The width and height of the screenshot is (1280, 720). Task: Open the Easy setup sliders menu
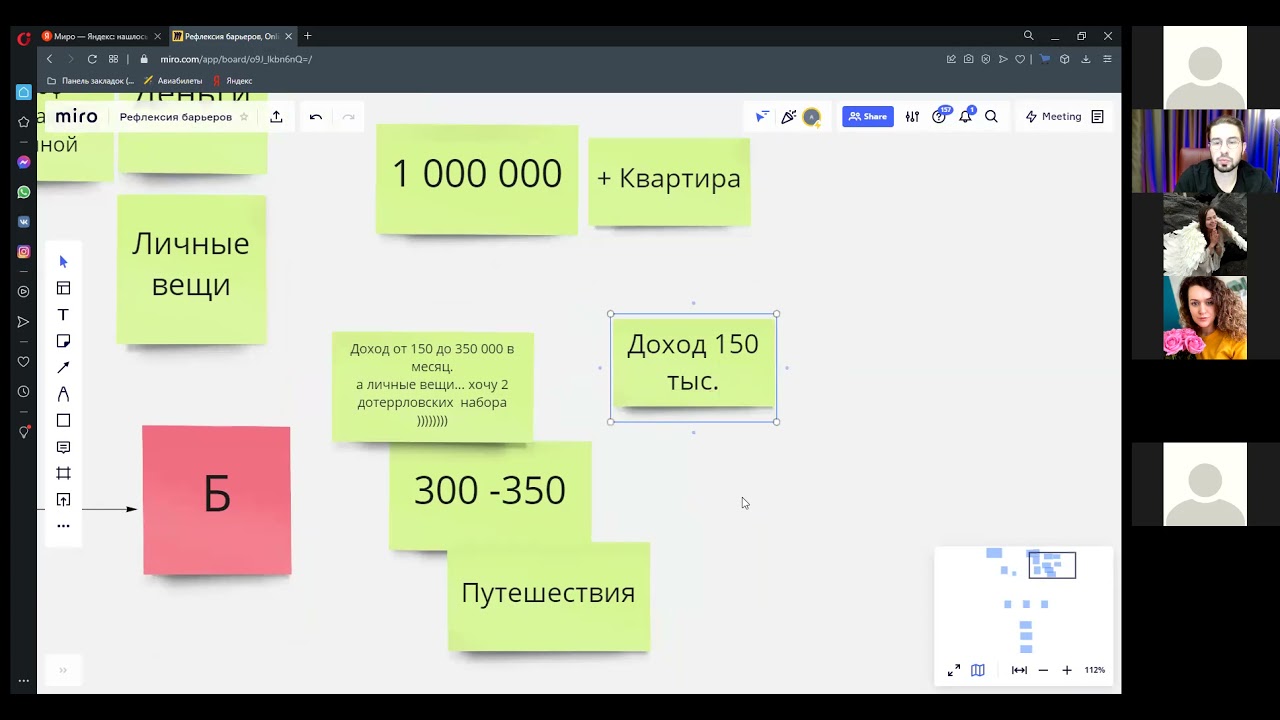point(1107,59)
